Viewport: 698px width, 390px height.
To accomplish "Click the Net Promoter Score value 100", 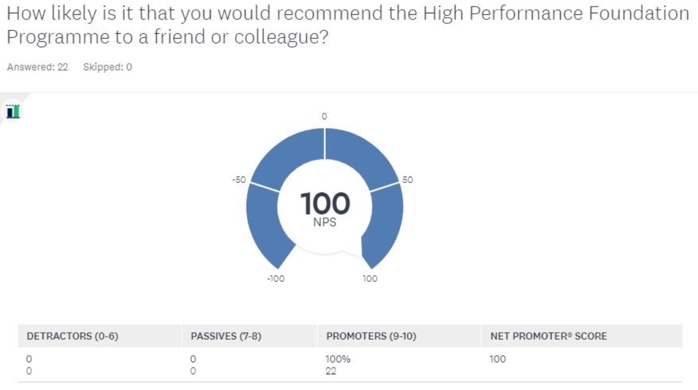I will (x=498, y=359).
